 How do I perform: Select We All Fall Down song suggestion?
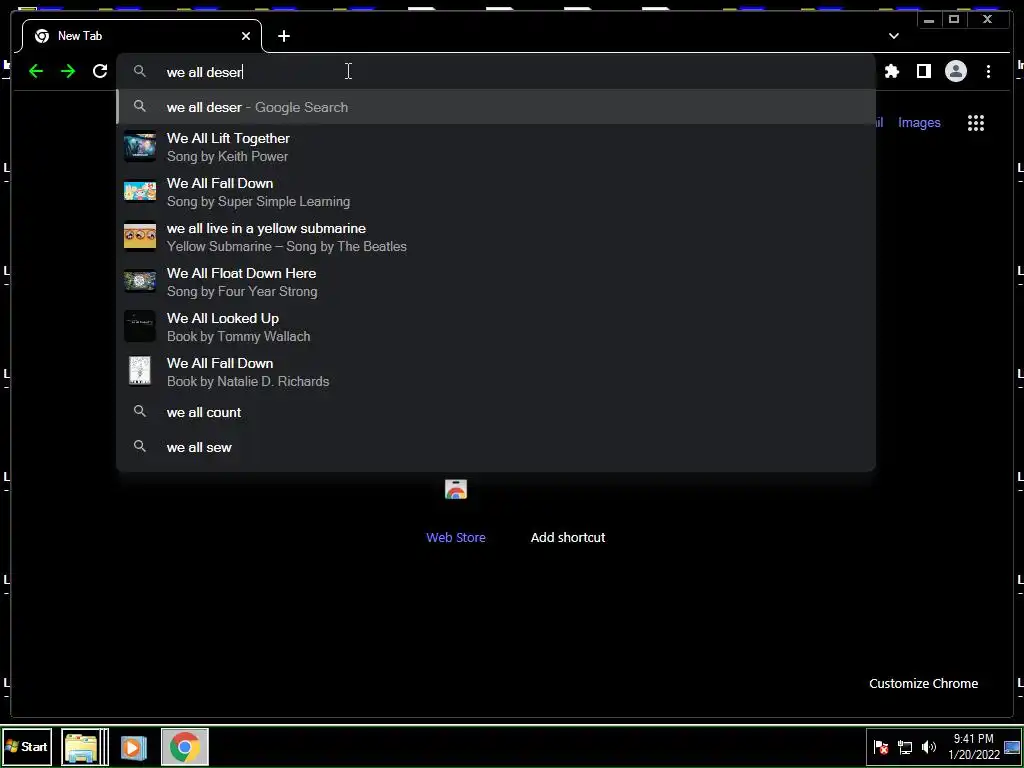(x=496, y=192)
